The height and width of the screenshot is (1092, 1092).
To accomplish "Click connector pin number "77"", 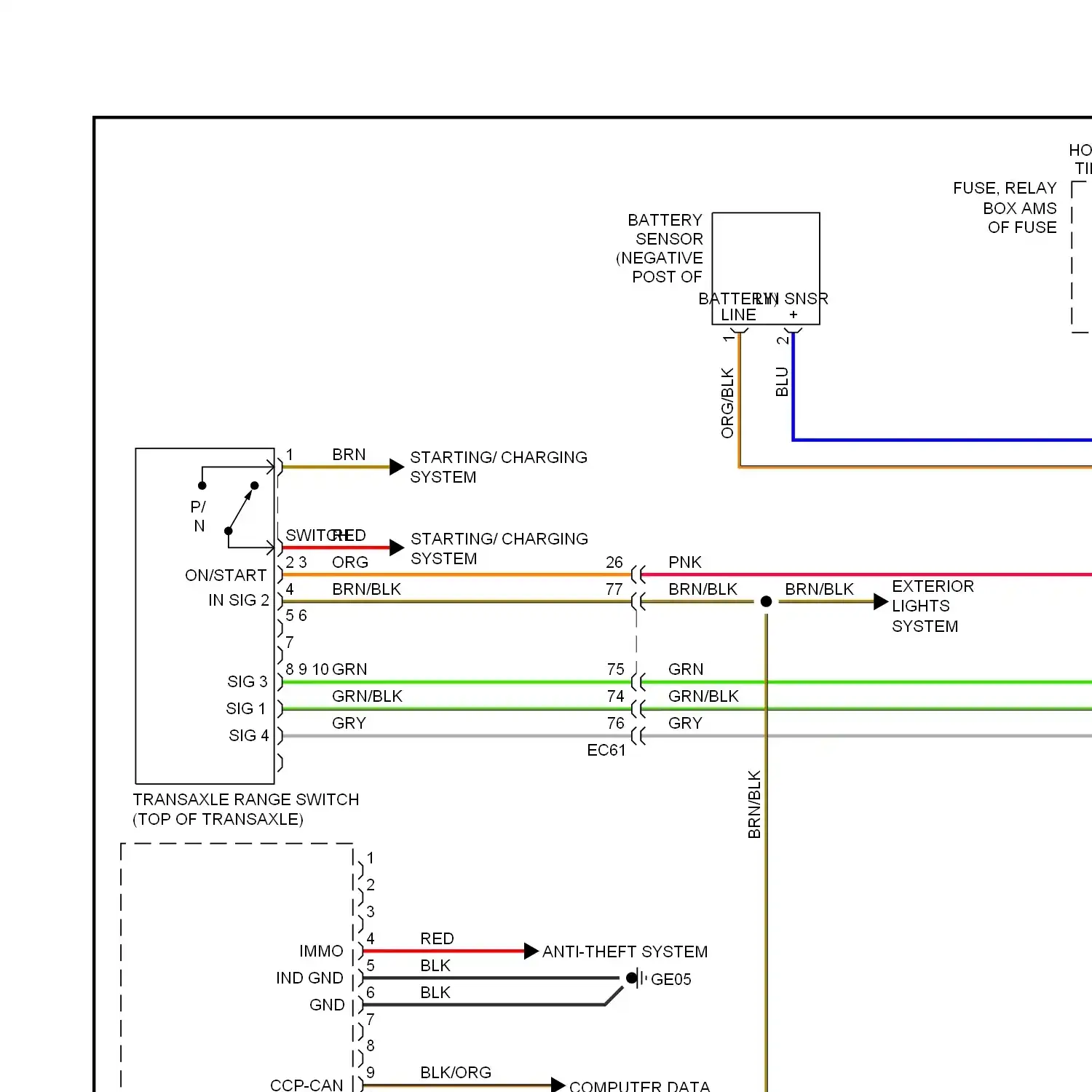I will [x=614, y=589].
